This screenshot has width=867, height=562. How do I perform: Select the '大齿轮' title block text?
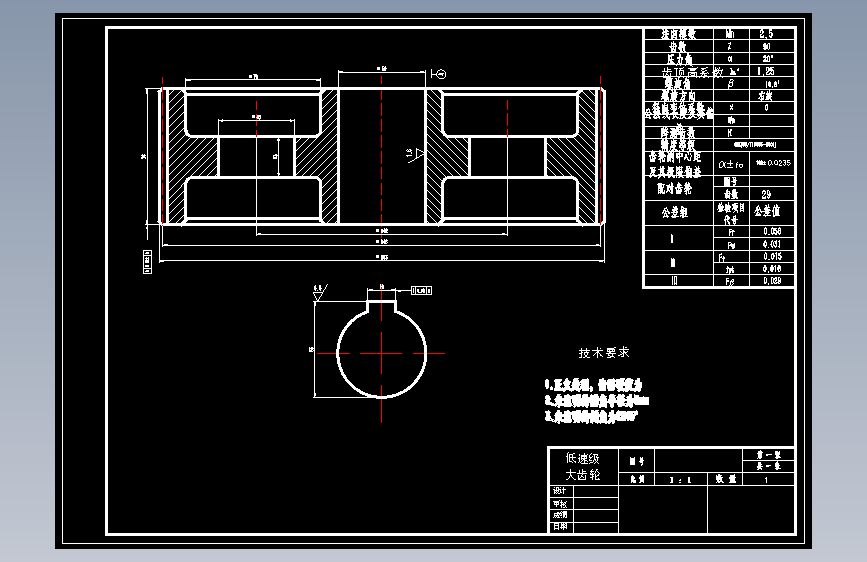click(x=583, y=475)
